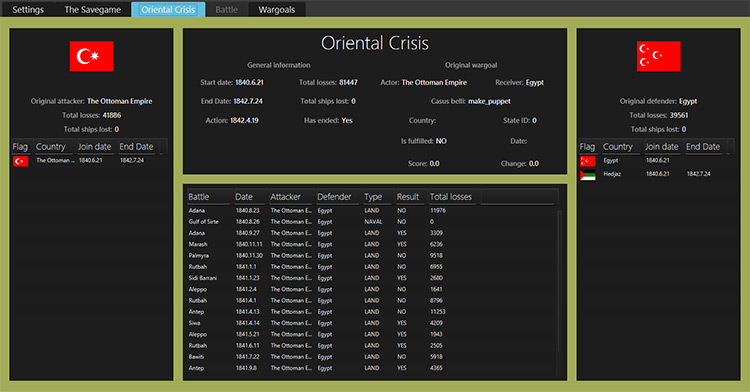750x392 pixels.
Task: Sort battles by Battle name header
Action: point(209,197)
